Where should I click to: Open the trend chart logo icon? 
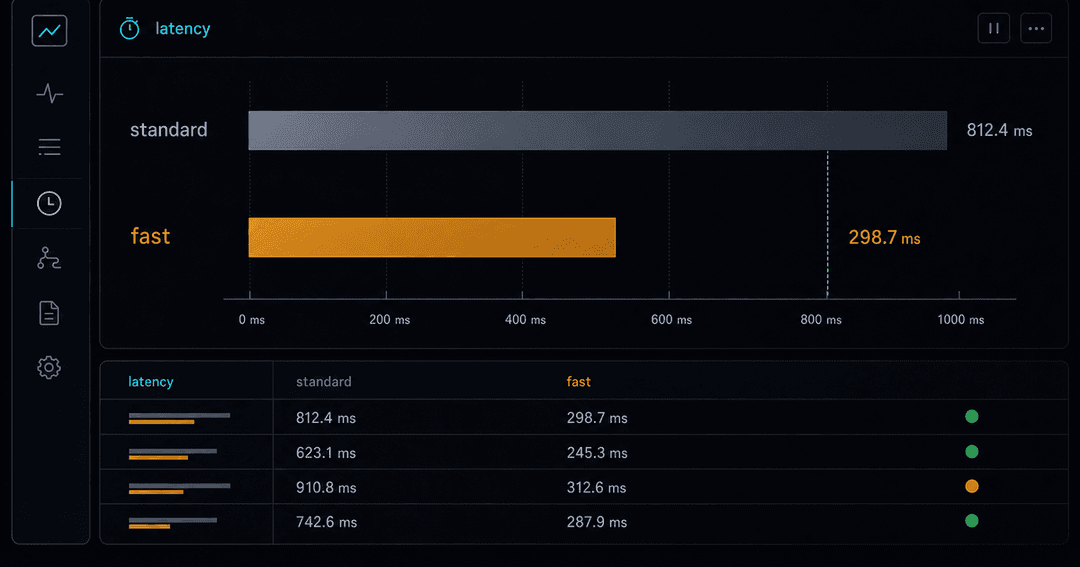50,31
